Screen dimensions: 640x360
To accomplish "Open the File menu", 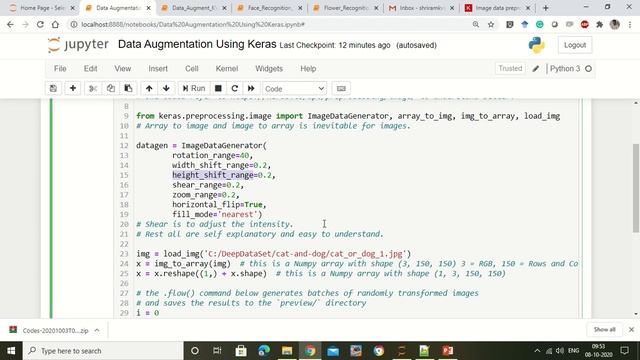I will [x=60, y=69].
